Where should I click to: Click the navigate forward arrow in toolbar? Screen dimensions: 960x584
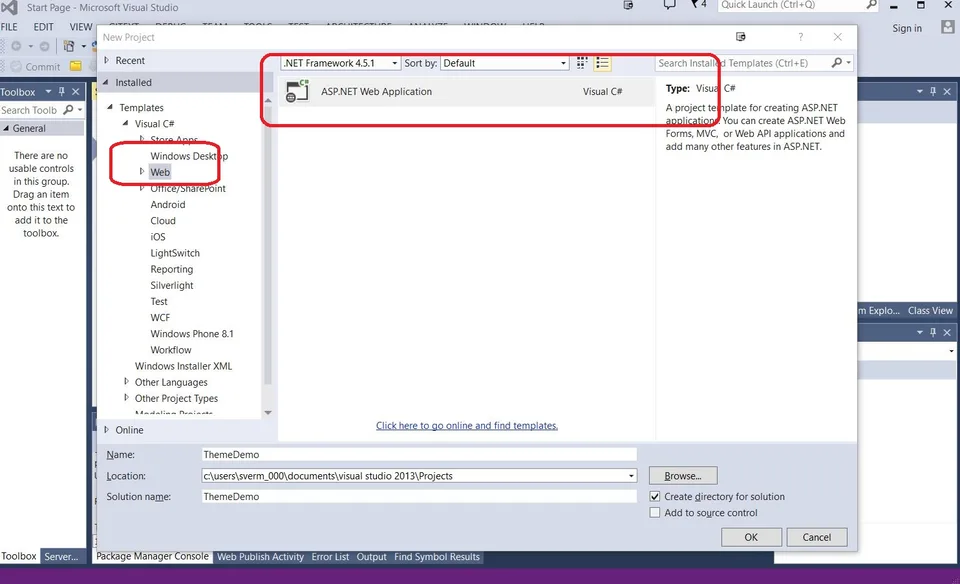pyautogui.click(x=44, y=46)
